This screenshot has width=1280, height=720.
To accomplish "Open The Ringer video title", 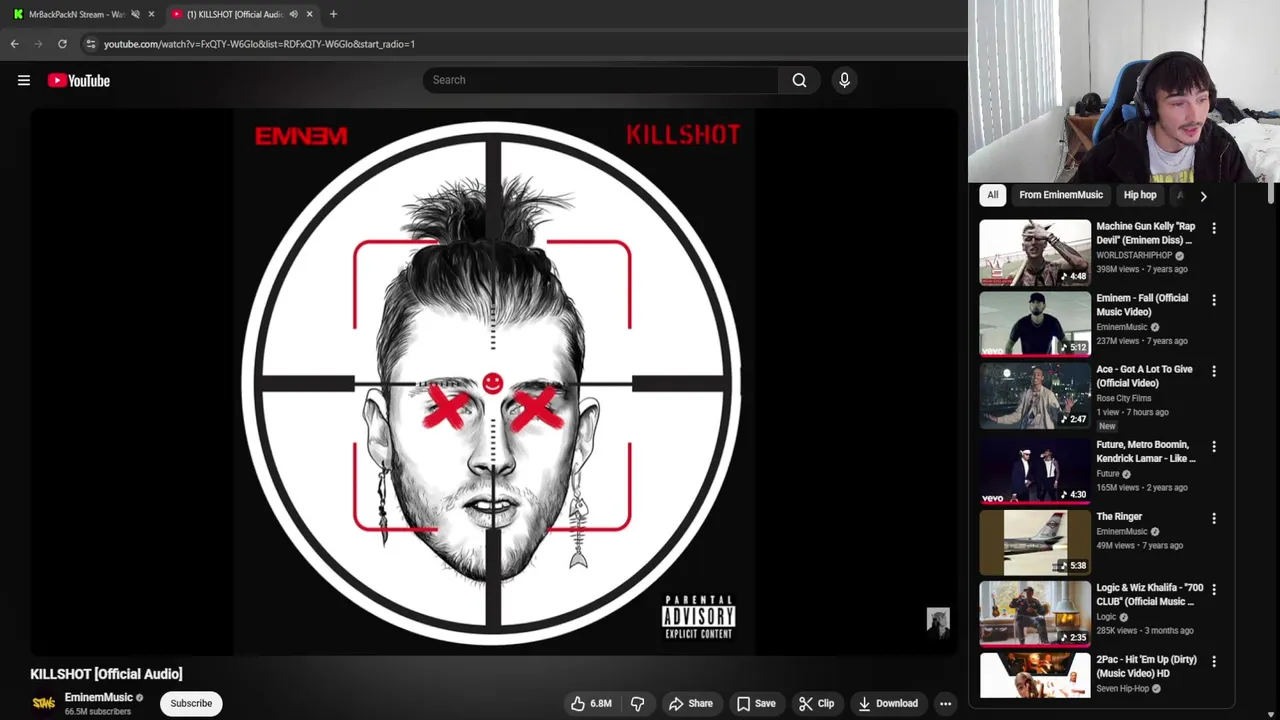I will click(1119, 517).
